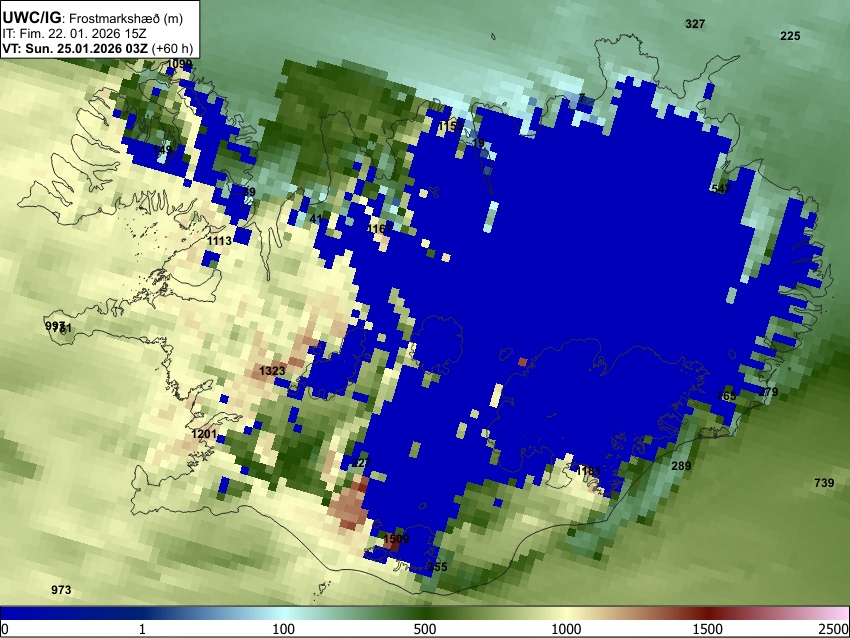Click the legend tick label '1500'
The image size is (850, 638).
[x=708, y=629]
